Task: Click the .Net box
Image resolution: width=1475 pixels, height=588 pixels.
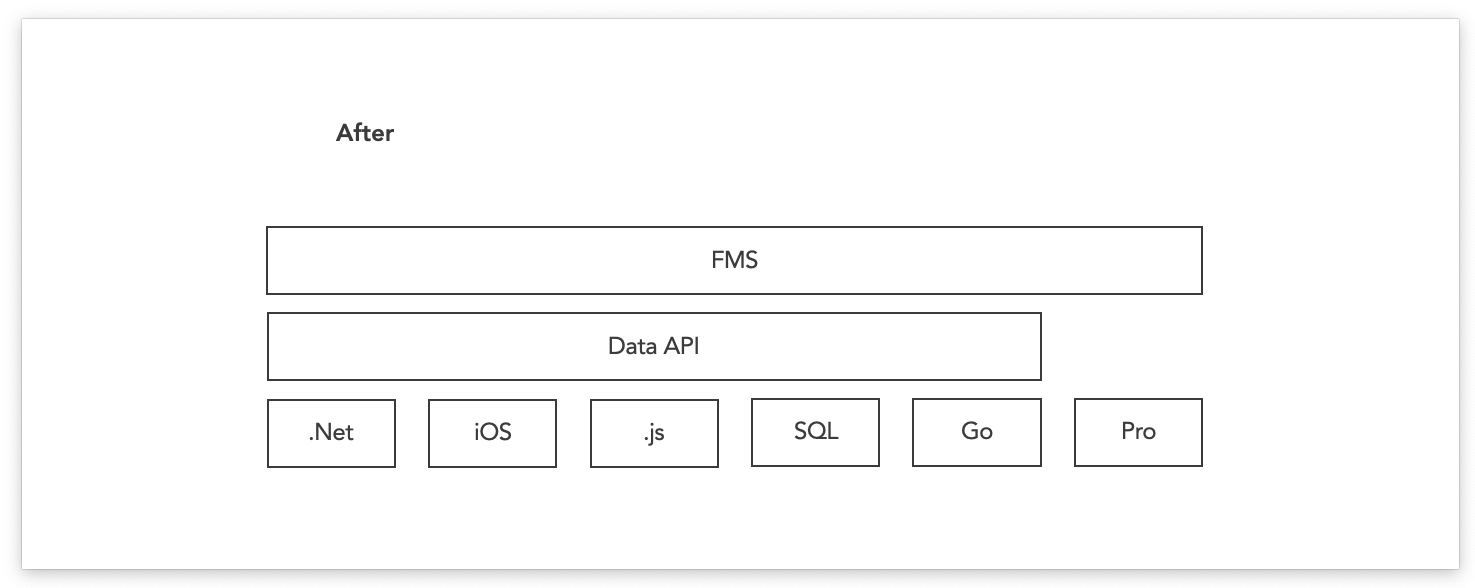Action: 331,433
